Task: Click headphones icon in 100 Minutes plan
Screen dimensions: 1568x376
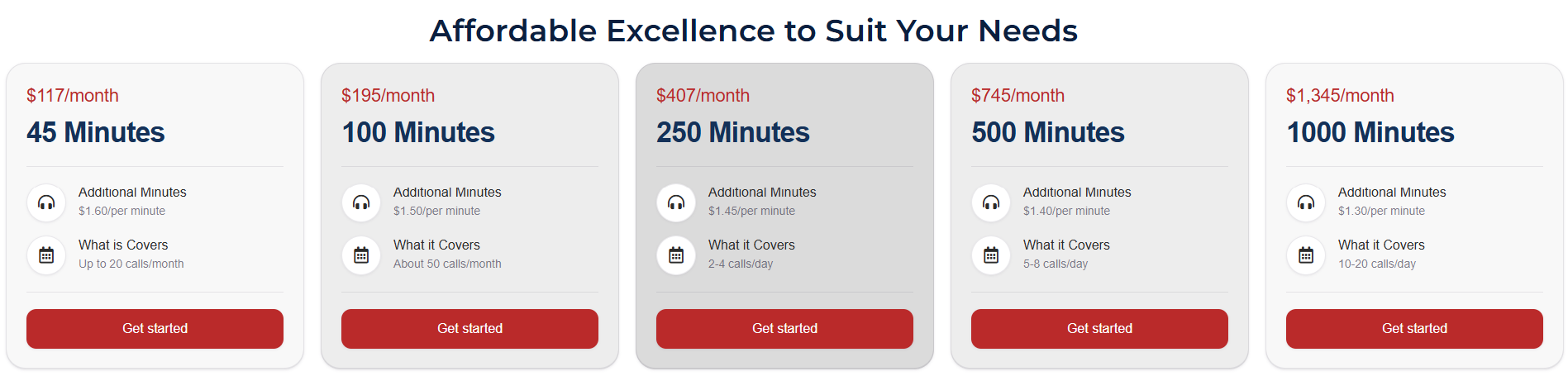Action: pos(361,202)
